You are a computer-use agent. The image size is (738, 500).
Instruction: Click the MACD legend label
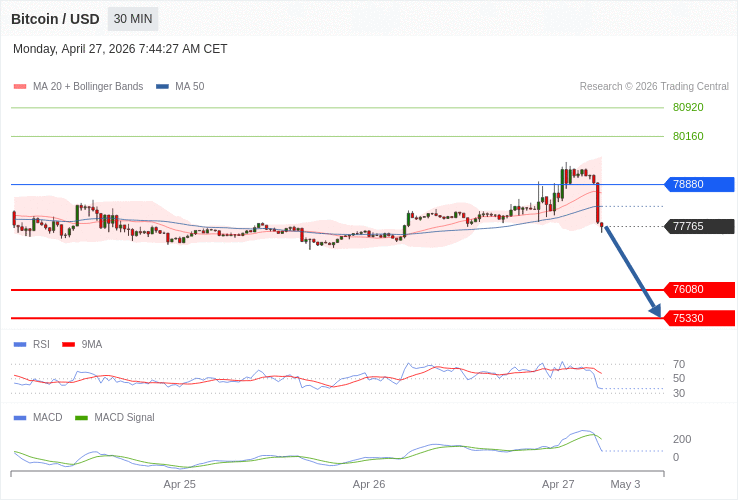(x=48, y=418)
